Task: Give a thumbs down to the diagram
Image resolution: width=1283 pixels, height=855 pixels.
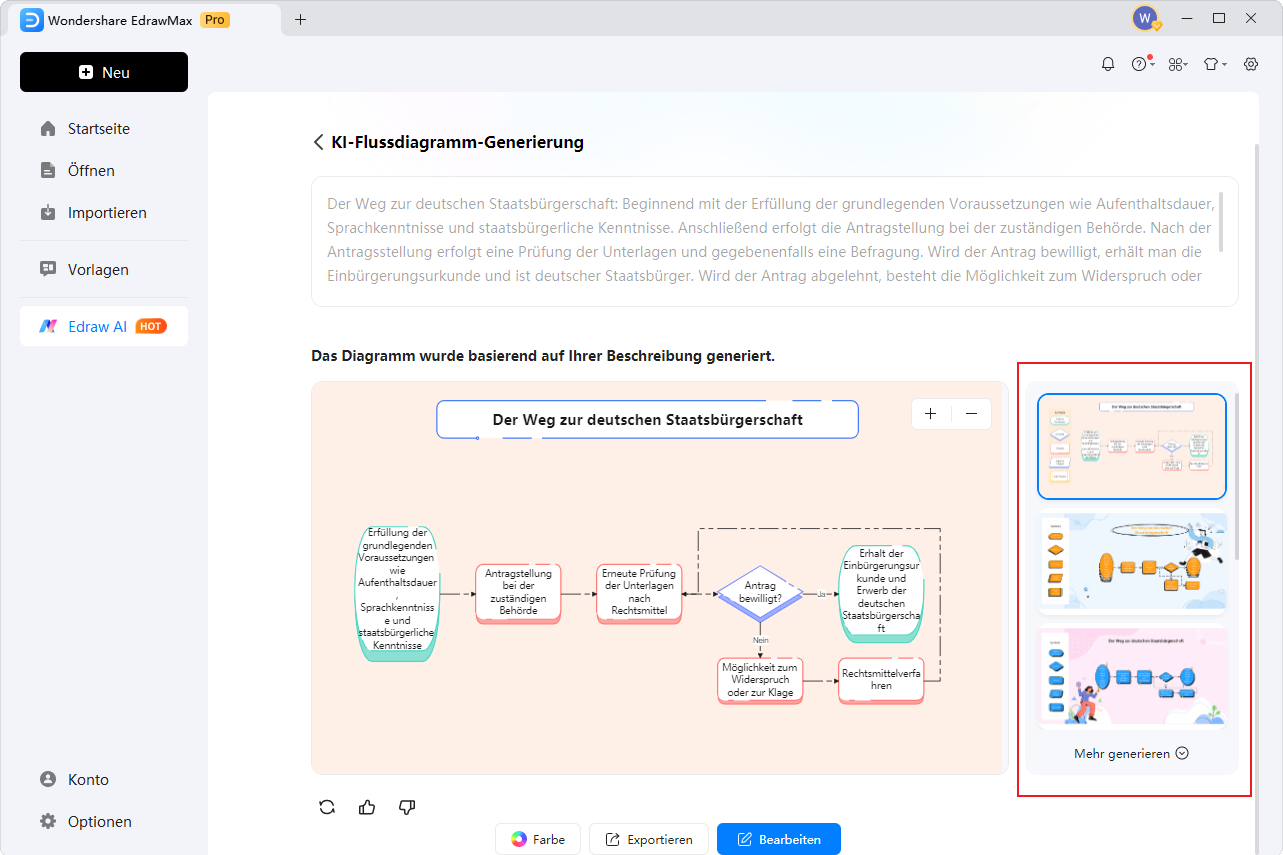Action: 406,807
